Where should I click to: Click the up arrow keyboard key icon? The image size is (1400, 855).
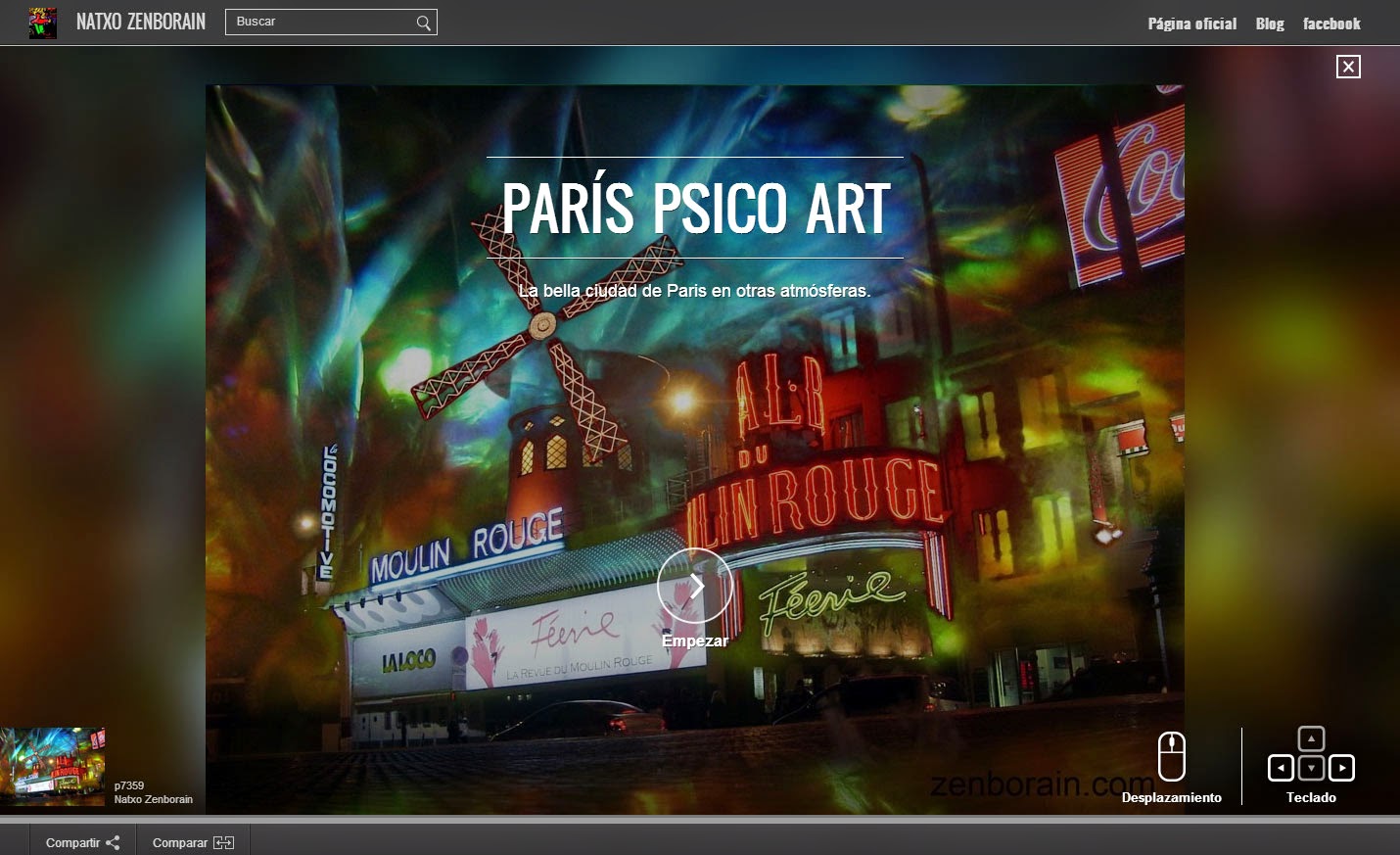pos(1311,738)
